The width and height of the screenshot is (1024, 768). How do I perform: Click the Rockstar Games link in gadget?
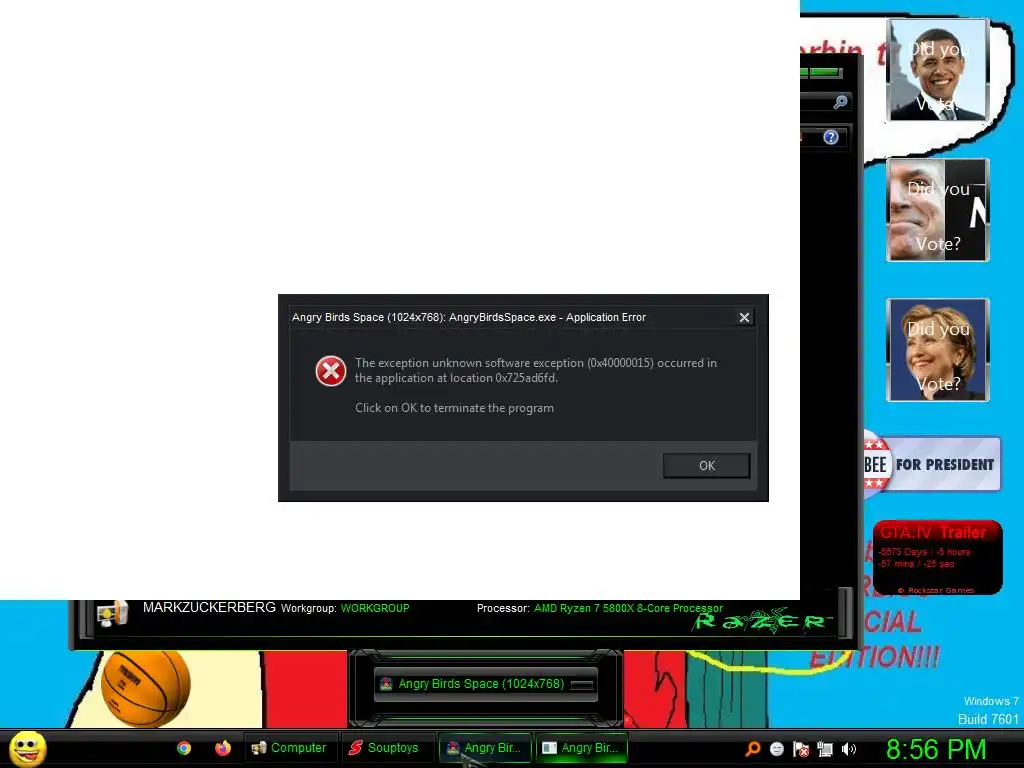(x=936, y=590)
